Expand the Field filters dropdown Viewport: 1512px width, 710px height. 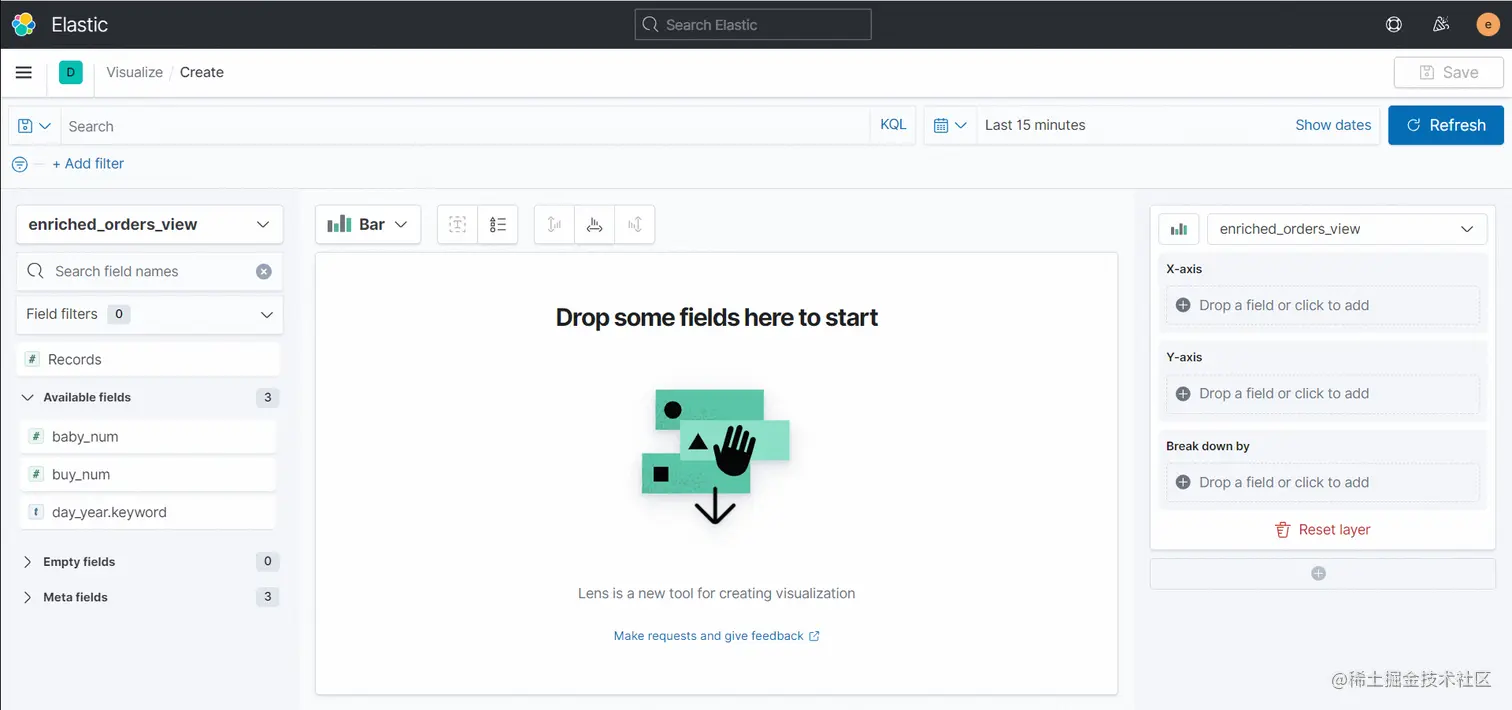pos(150,314)
